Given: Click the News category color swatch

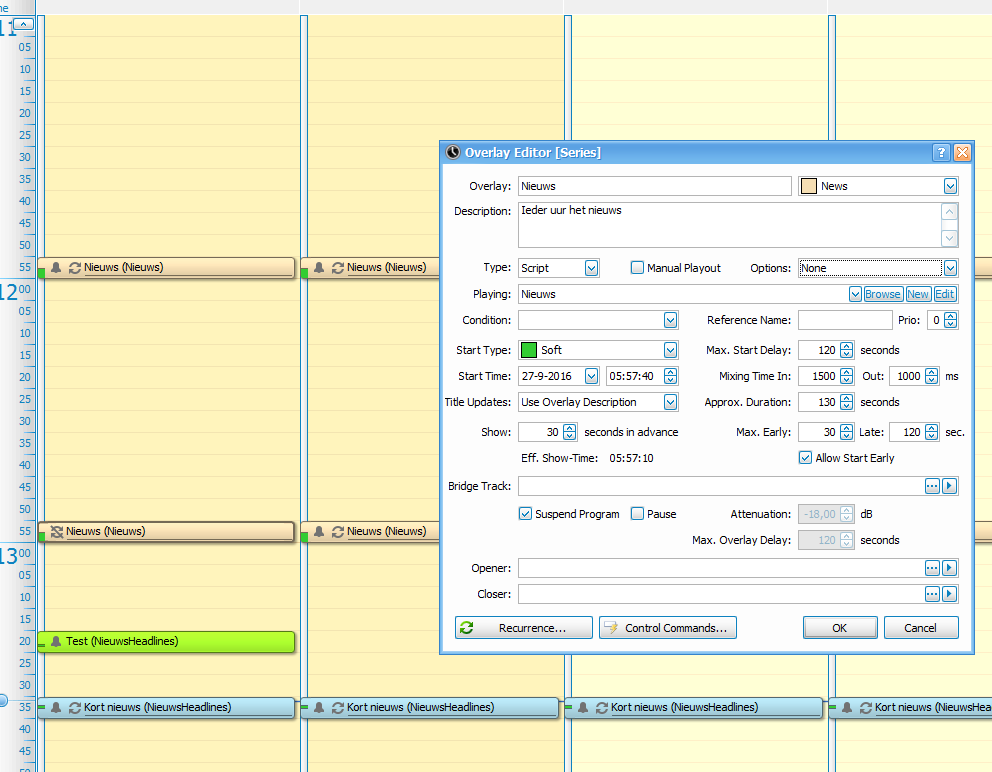Looking at the screenshot, I should (809, 186).
